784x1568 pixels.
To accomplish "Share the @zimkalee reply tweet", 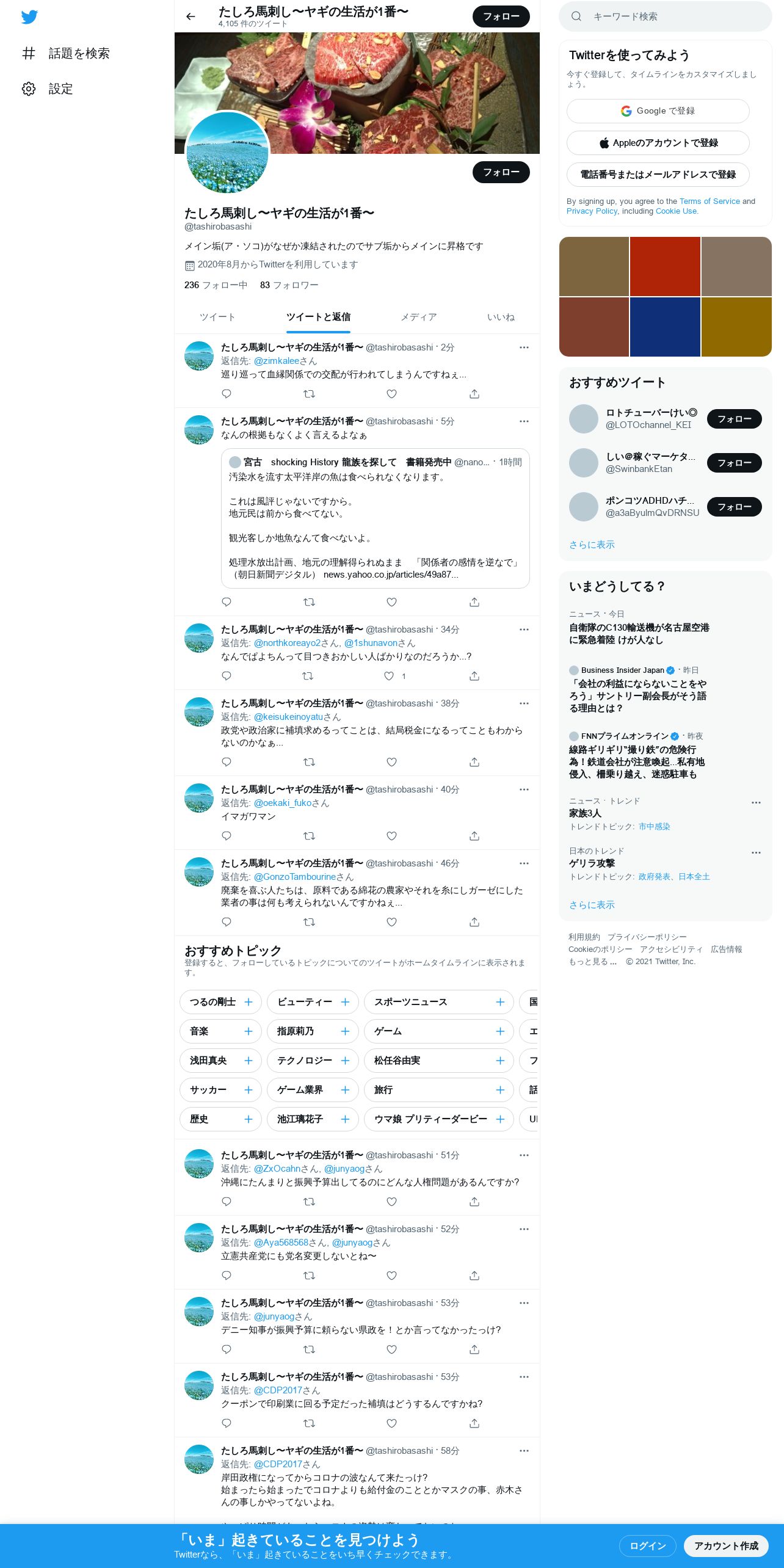I will 474,394.
